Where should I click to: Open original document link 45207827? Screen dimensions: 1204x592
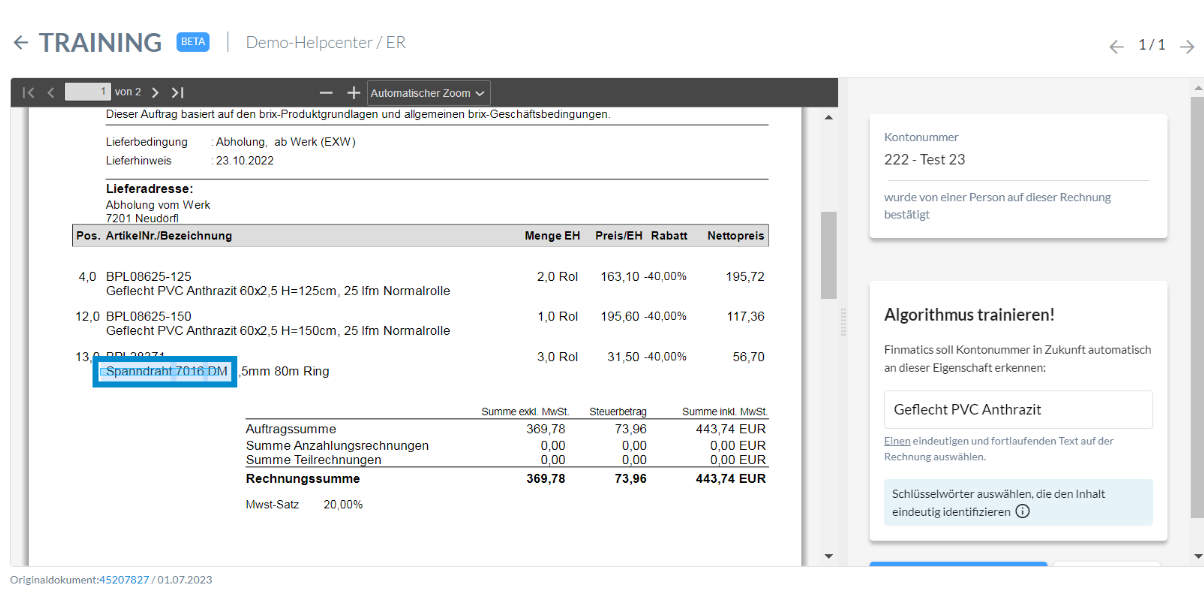coord(124,580)
